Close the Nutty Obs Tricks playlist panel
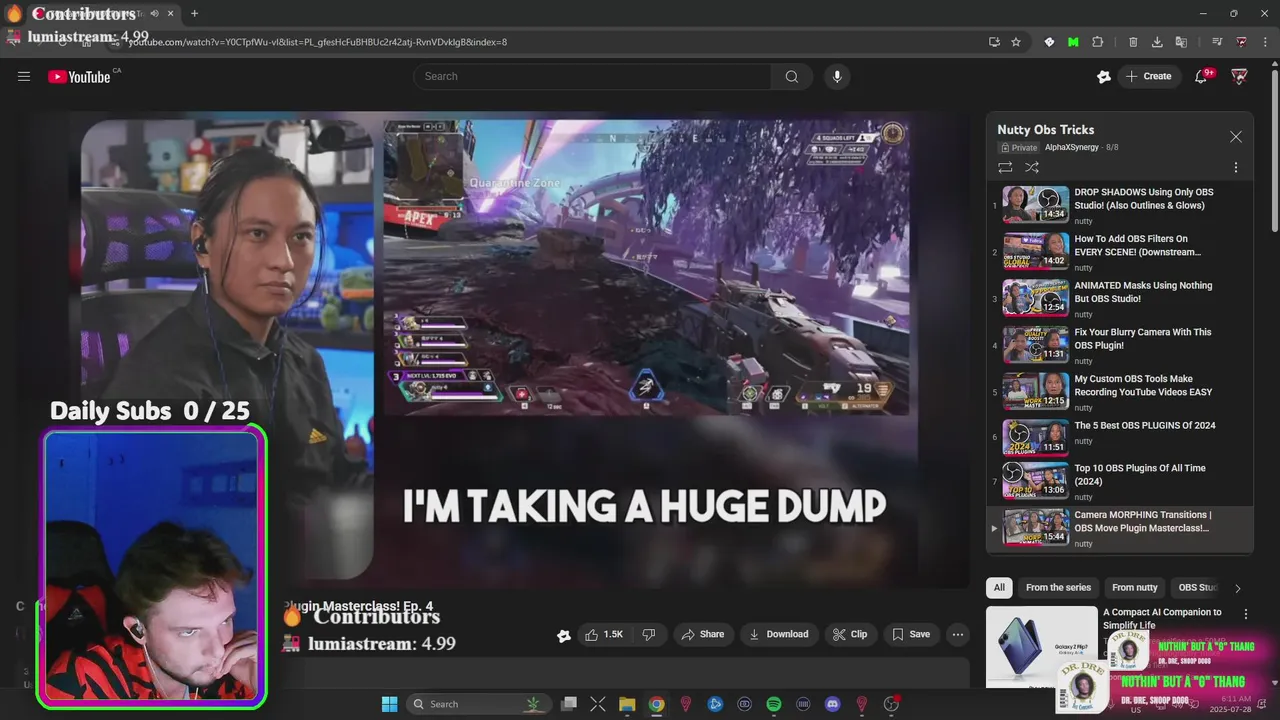 [1236, 137]
